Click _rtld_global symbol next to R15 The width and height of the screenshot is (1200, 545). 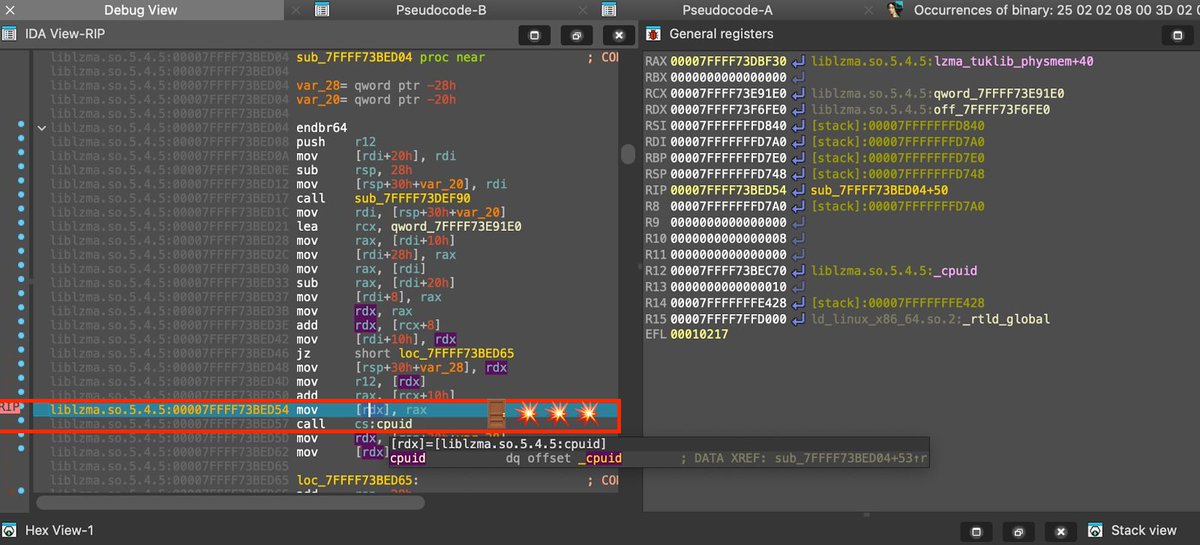point(1005,319)
